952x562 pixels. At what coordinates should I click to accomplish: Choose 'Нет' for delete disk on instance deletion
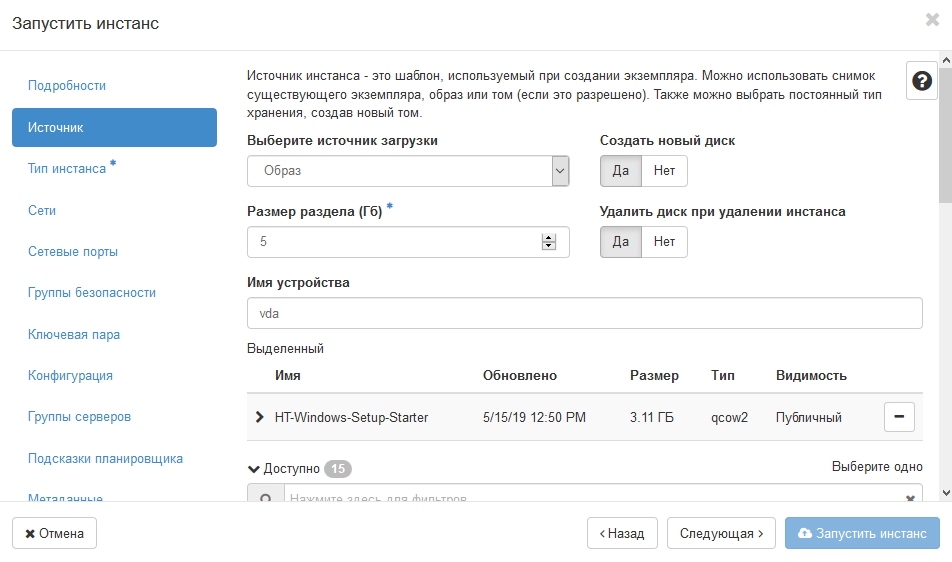point(664,242)
